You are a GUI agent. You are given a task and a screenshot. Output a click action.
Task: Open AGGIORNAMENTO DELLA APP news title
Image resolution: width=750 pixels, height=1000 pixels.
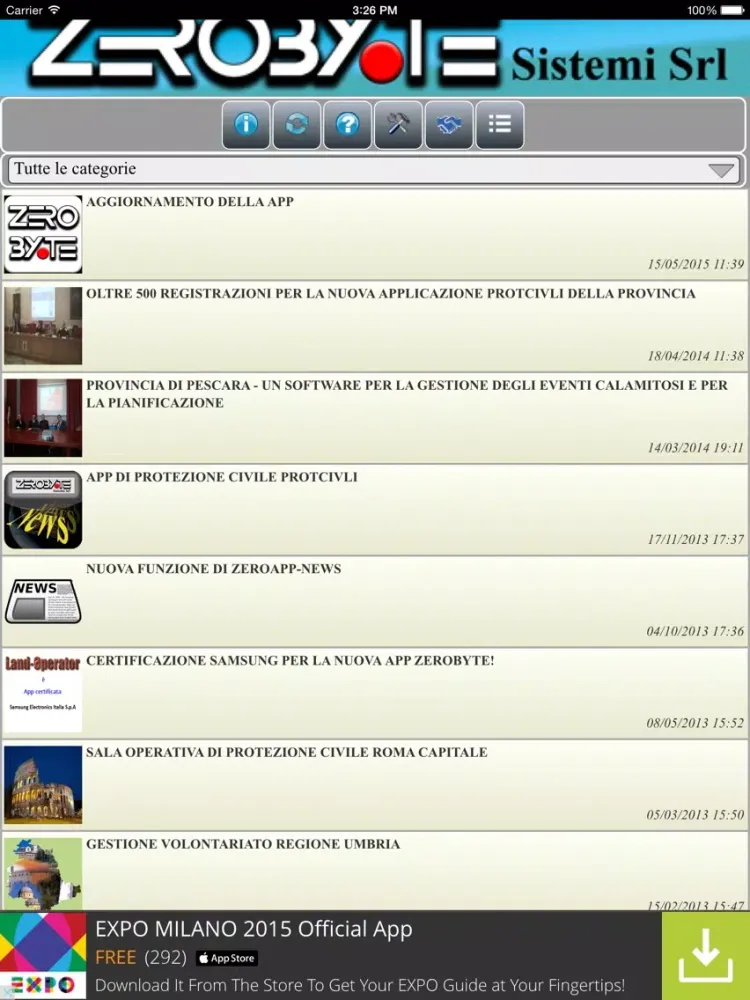190,202
